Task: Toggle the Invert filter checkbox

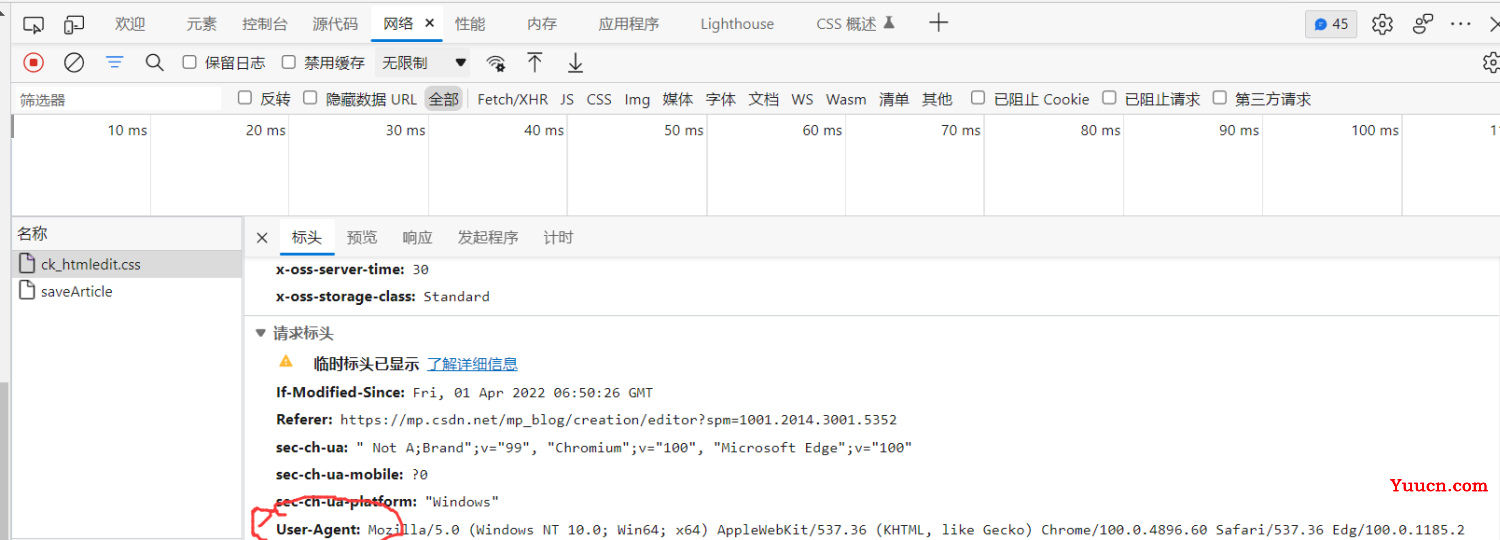Action: coord(244,98)
